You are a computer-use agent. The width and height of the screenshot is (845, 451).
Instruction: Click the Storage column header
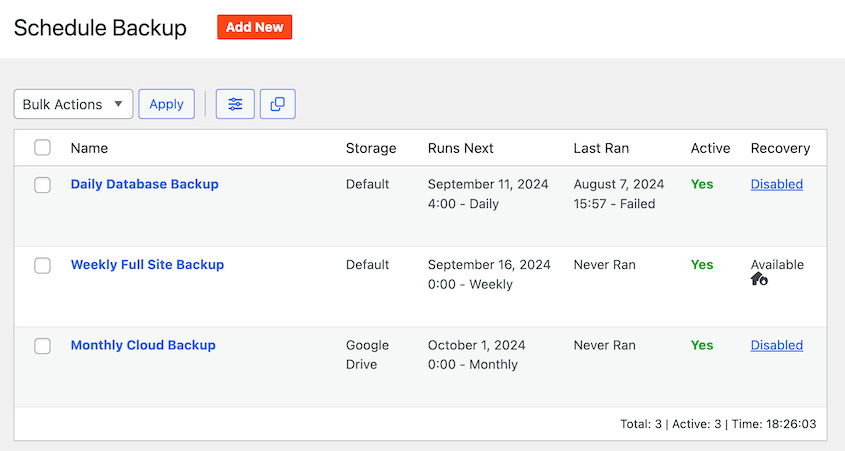pos(371,148)
